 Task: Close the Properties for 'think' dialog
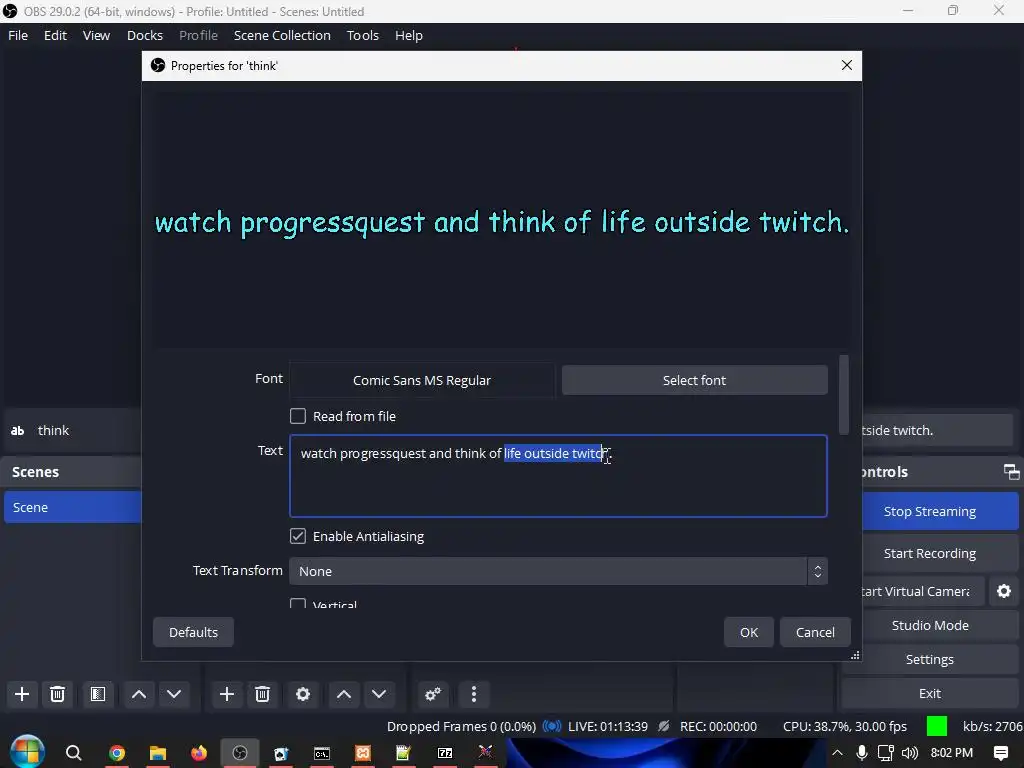click(x=846, y=65)
